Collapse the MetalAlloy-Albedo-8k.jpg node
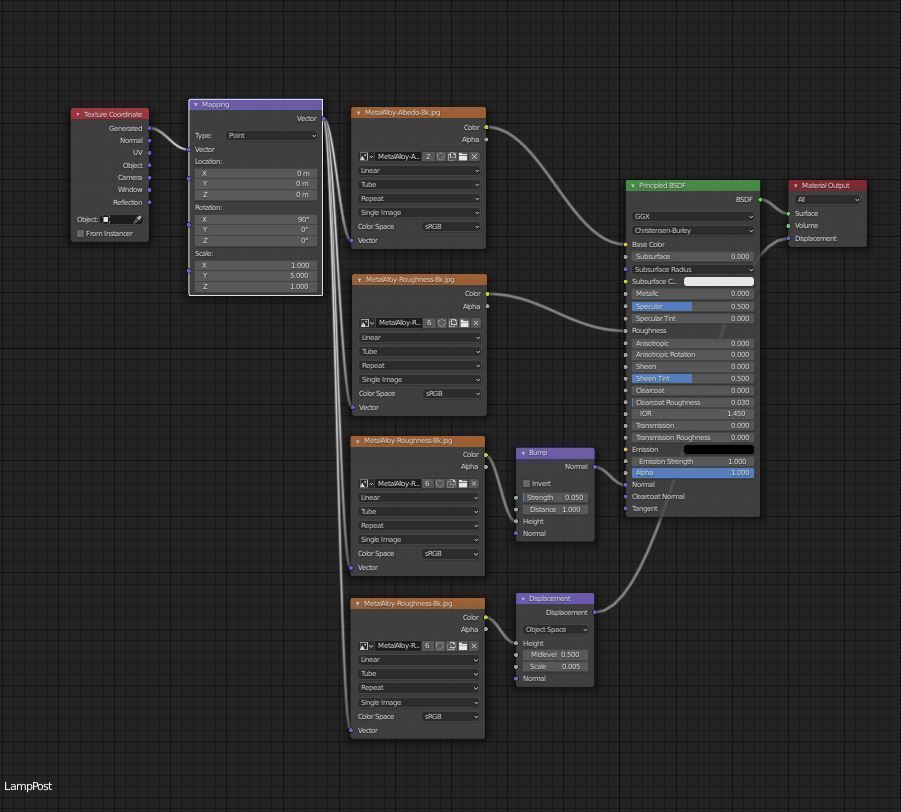This screenshot has width=901, height=812. point(359,113)
